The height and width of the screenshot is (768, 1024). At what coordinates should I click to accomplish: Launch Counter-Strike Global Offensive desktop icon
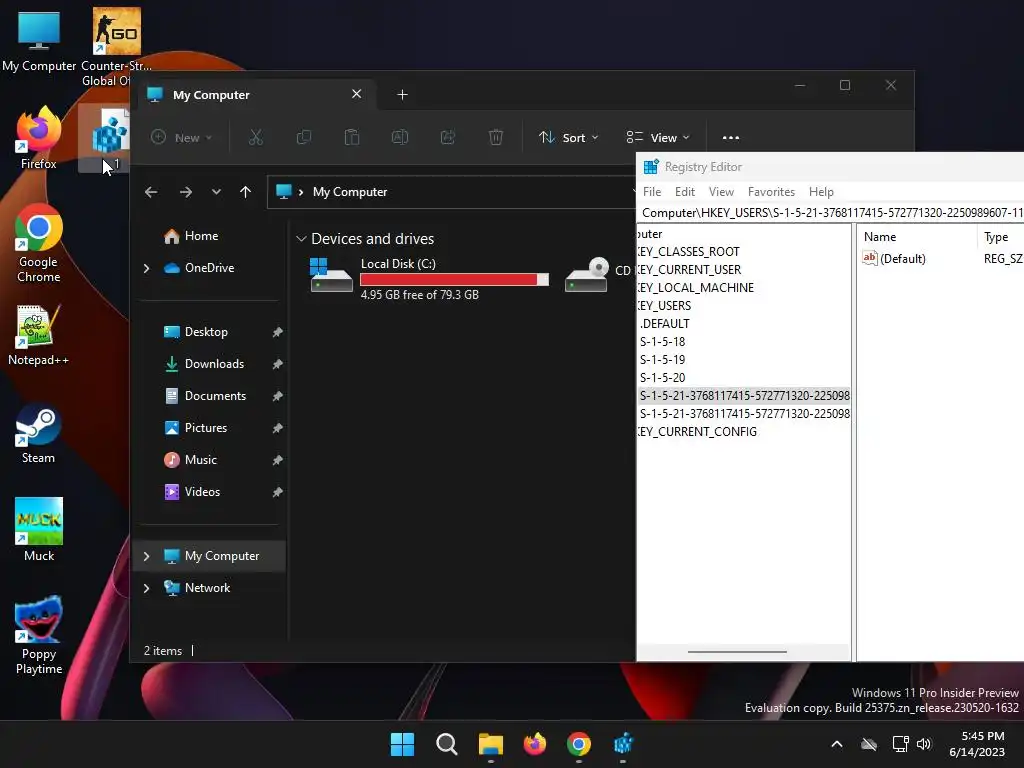pos(116,47)
